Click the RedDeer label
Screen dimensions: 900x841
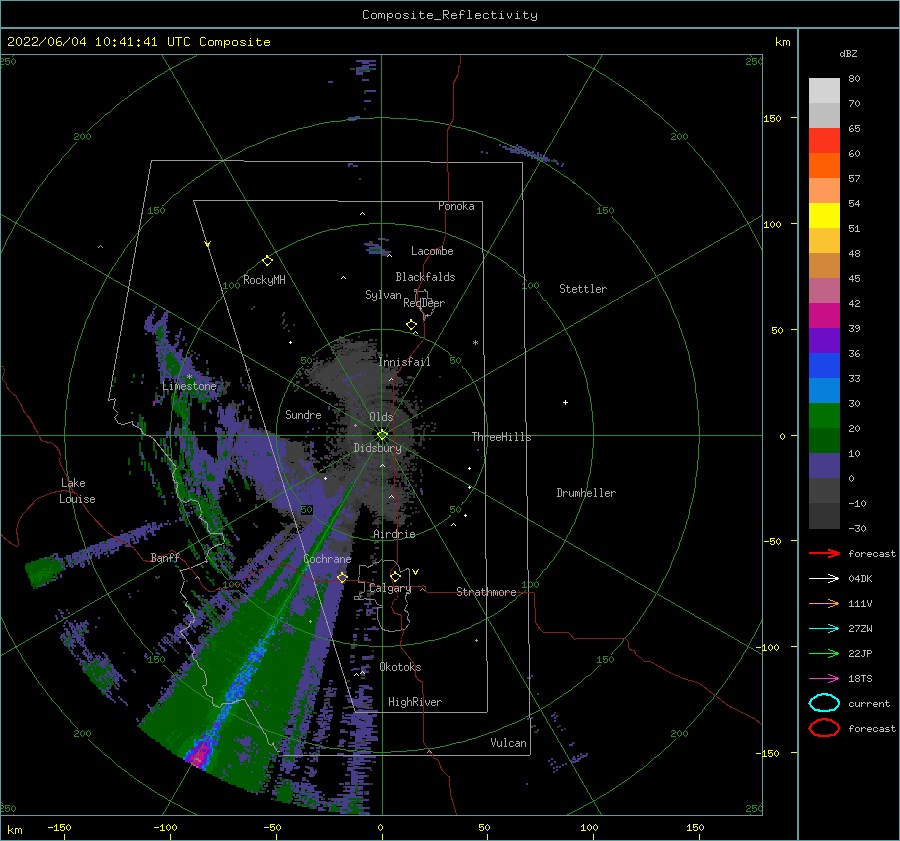[424, 303]
